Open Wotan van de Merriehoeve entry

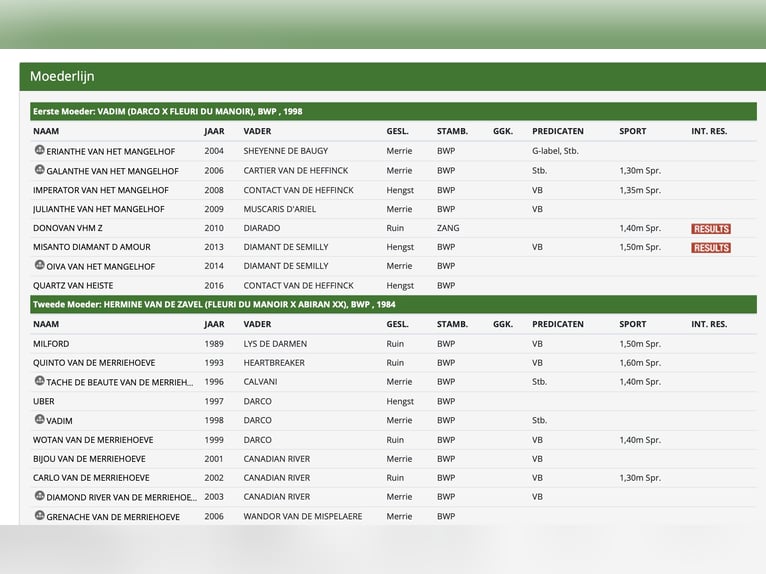click(93, 440)
